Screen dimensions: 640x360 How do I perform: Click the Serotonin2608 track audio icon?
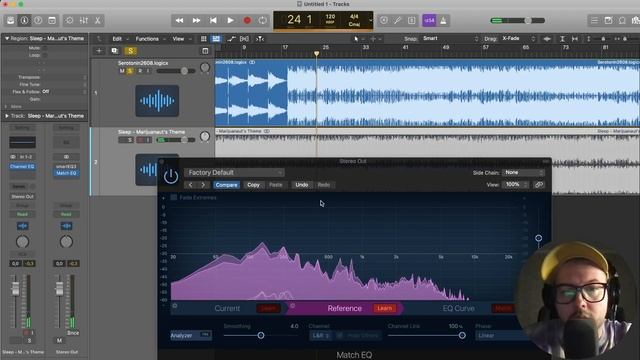click(157, 100)
